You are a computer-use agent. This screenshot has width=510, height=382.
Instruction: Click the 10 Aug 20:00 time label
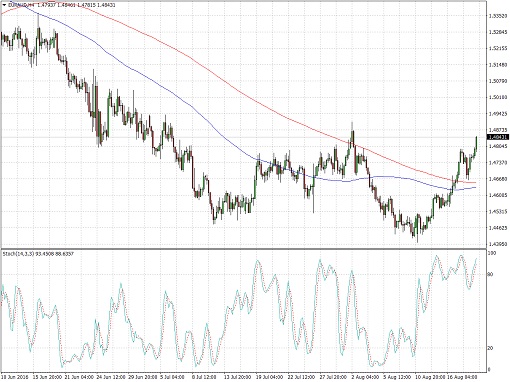pos(430,377)
